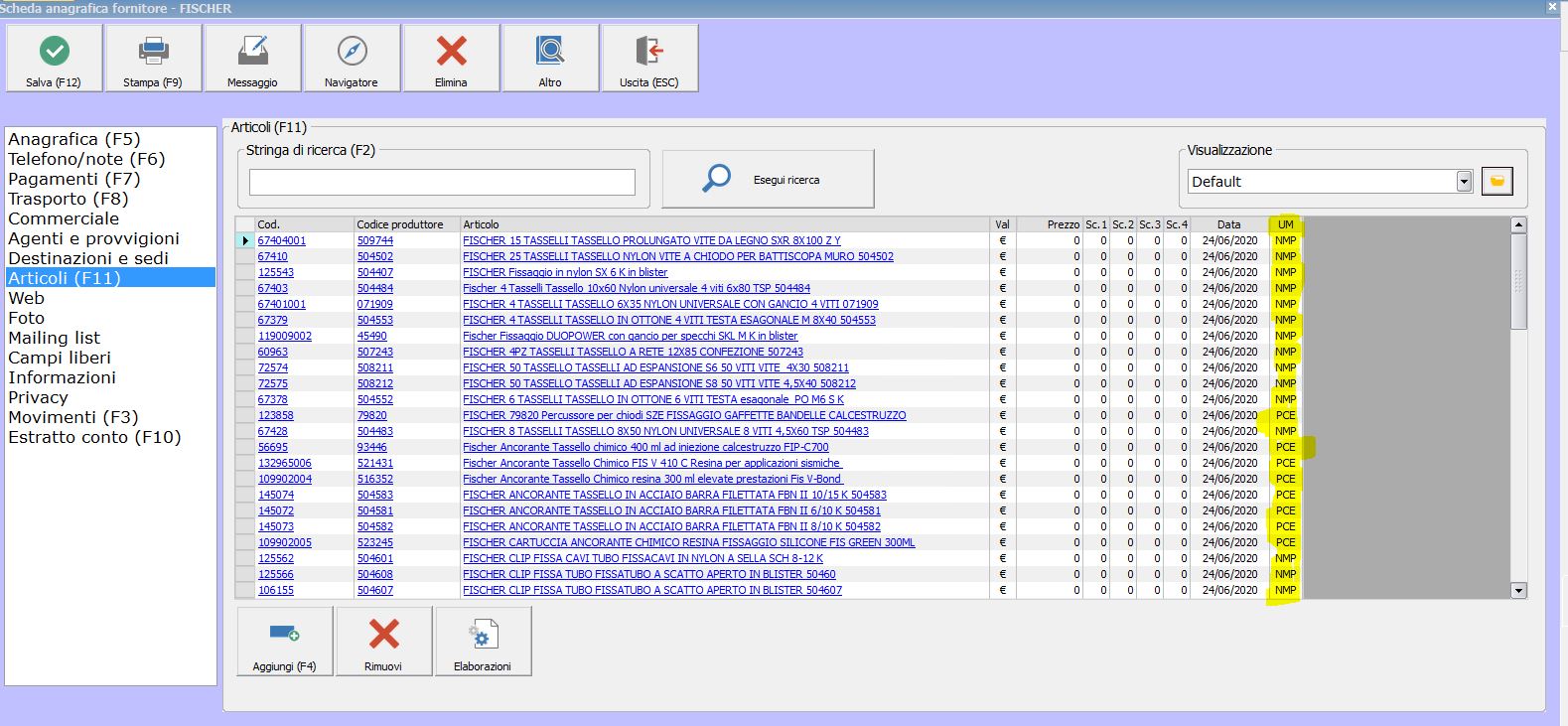Click the table scrollbar down arrow
1568x726 pixels.
tap(1518, 591)
